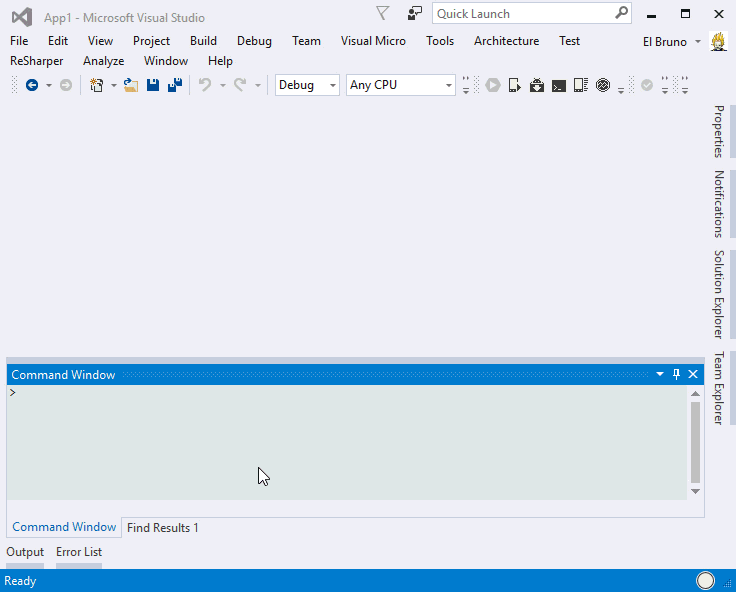Image resolution: width=736 pixels, height=592 pixels.
Task: Click the Open File folder icon
Action: pyautogui.click(x=130, y=86)
